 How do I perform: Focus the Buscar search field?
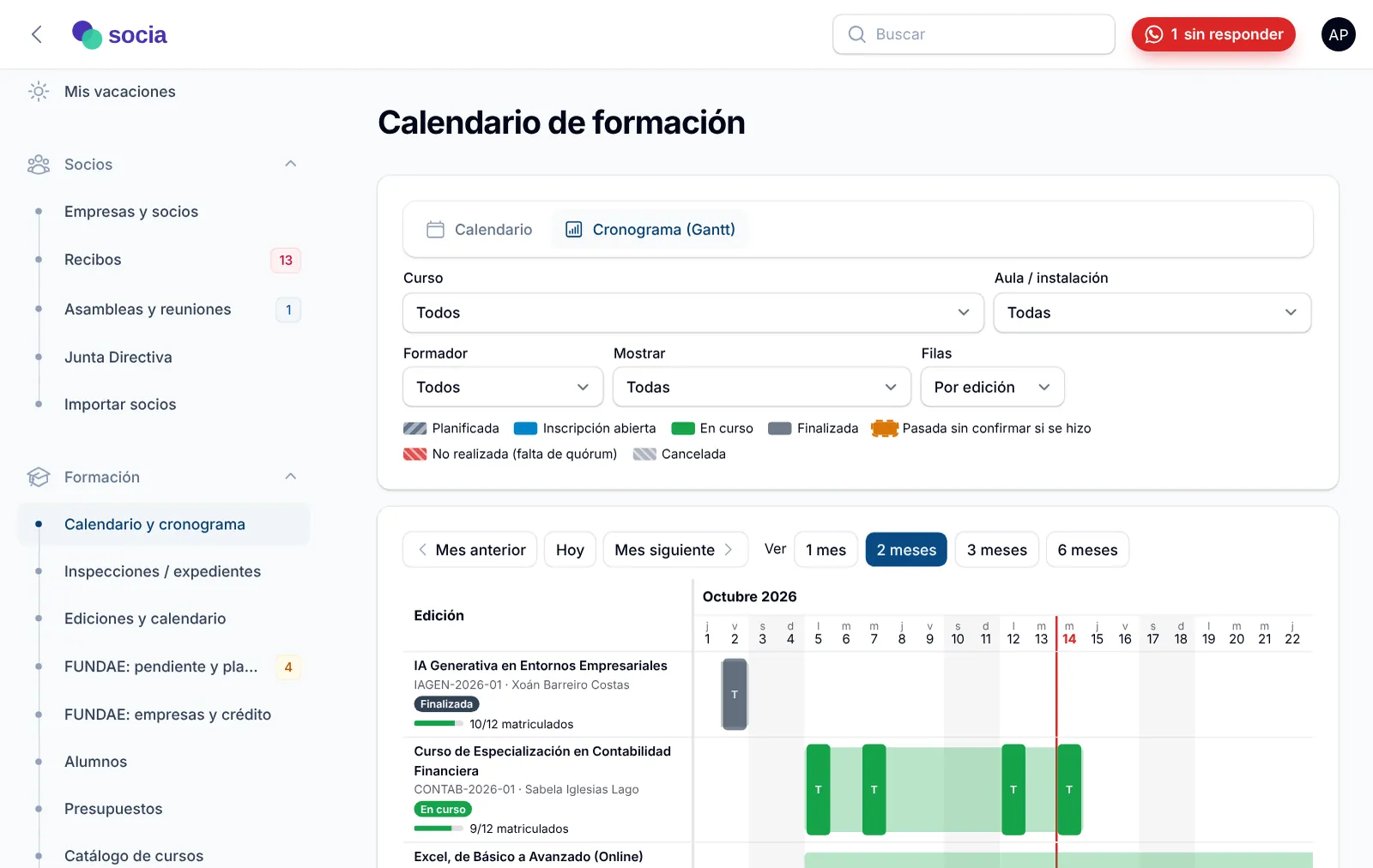tap(974, 34)
